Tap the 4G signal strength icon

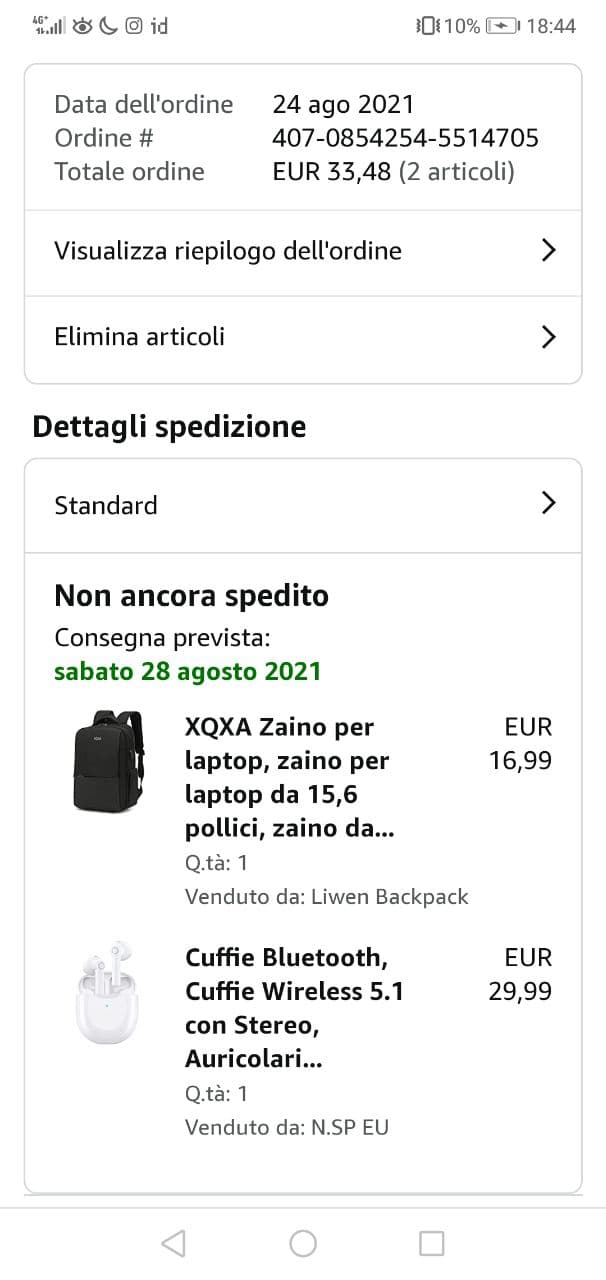tap(48, 26)
